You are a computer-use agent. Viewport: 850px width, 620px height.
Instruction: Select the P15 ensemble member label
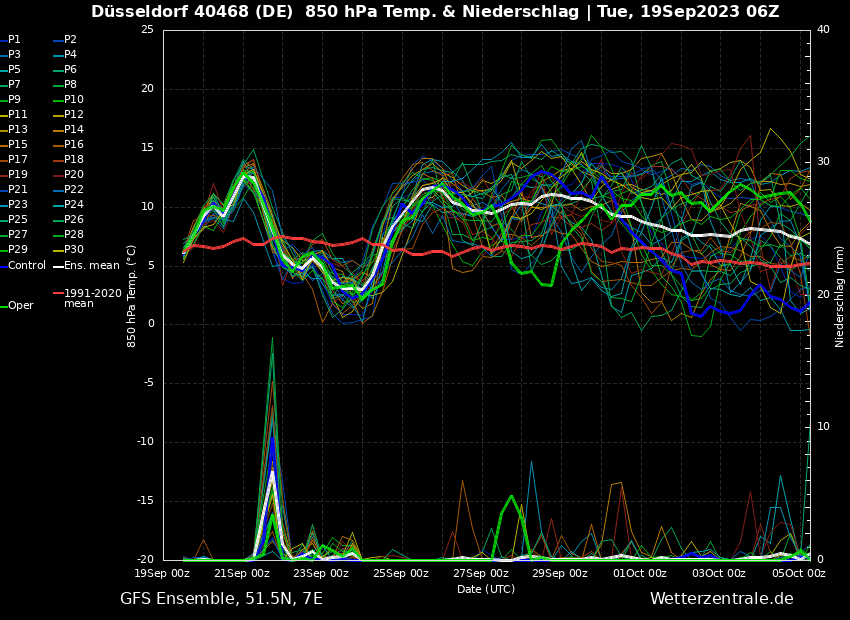pos(18,145)
